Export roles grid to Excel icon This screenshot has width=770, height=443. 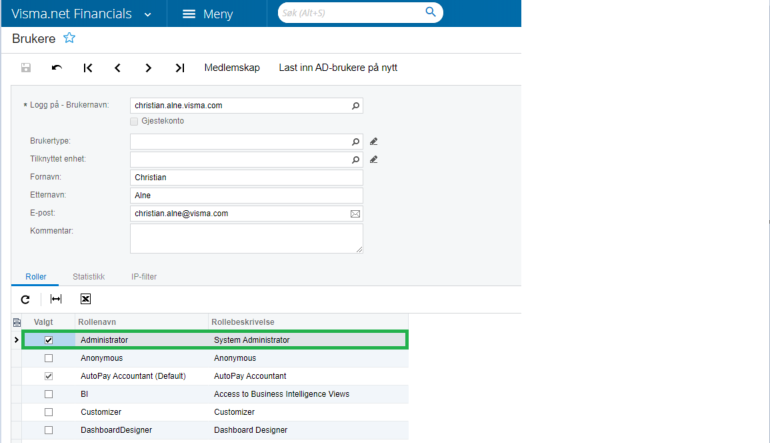tap(85, 299)
